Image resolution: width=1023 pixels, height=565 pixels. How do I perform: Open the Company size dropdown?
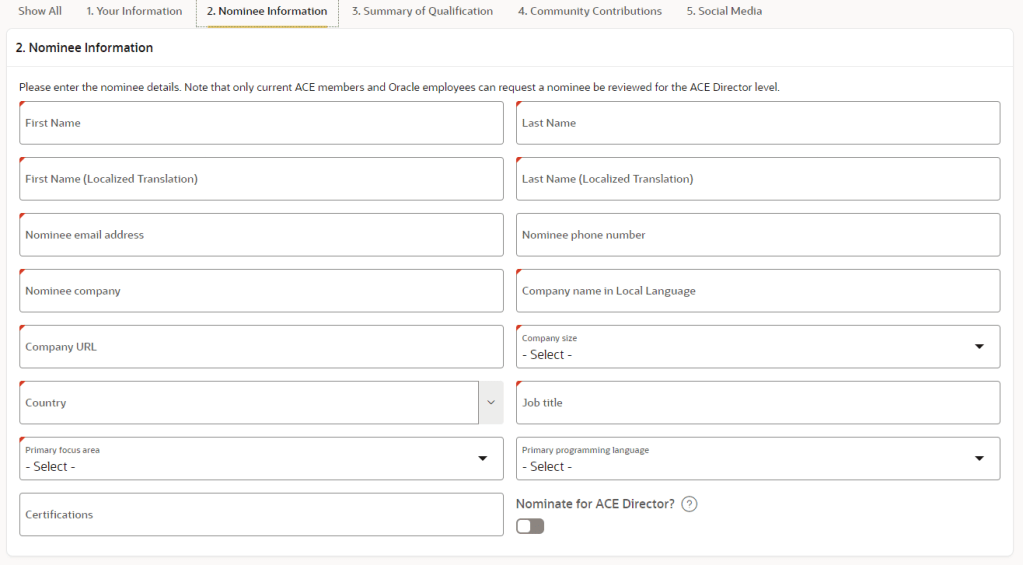pyautogui.click(x=757, y=347)
